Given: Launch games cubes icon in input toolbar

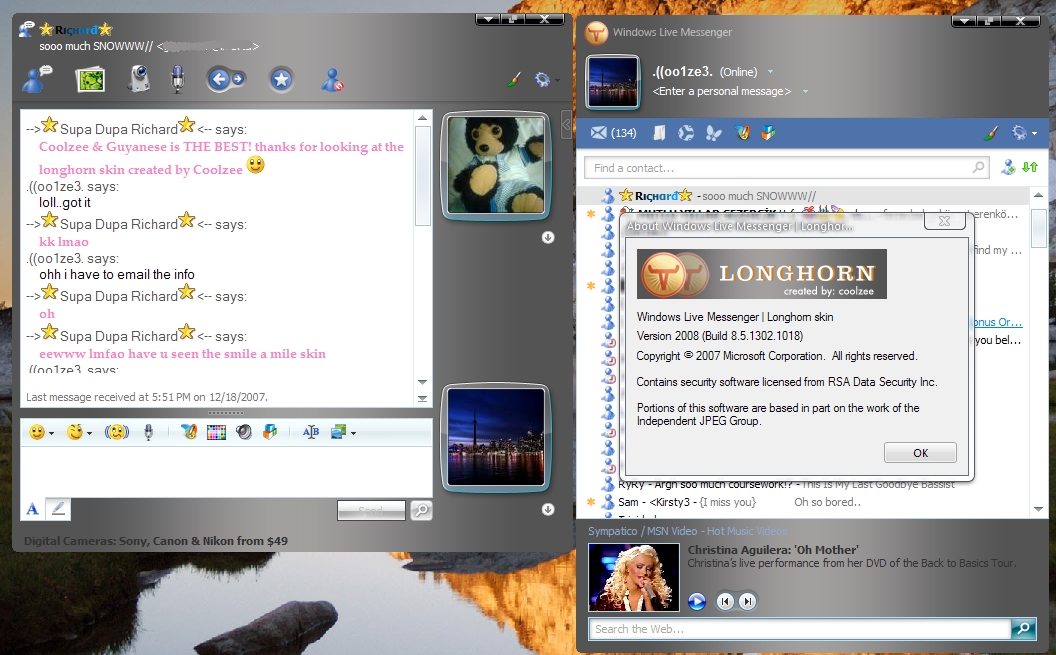Looking at the screenshot, I should (x=270, y=432).
